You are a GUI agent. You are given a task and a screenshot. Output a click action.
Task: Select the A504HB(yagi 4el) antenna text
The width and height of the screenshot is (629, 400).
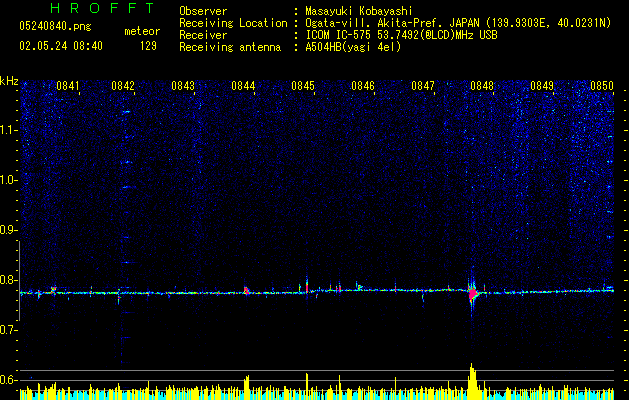(353, 47)
